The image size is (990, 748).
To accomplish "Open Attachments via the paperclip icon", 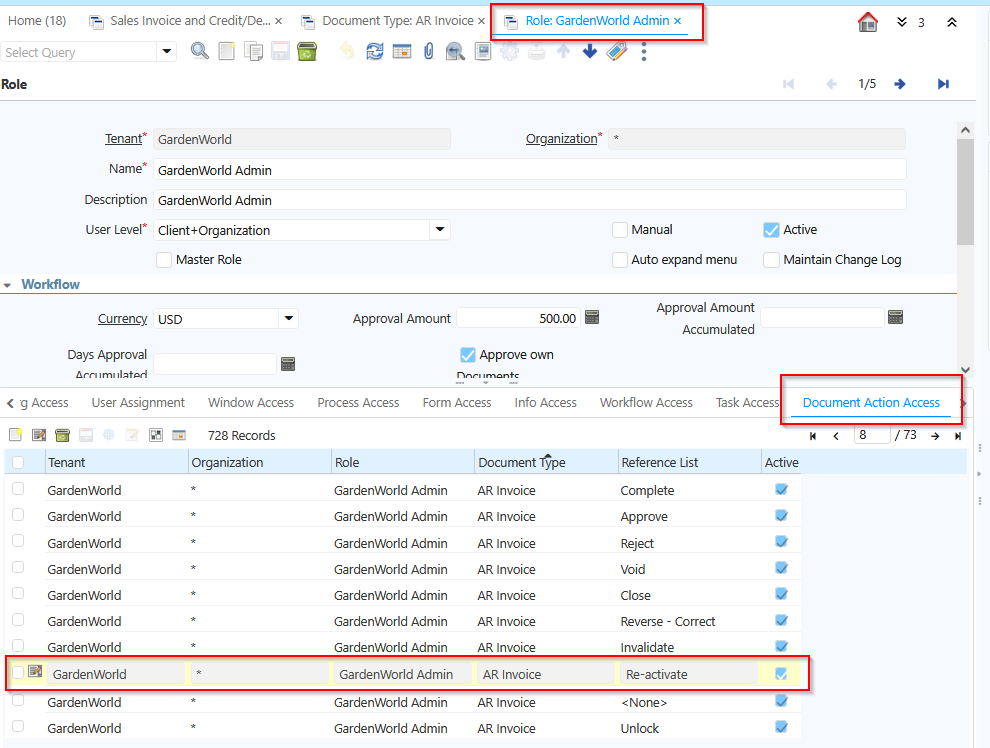I will (x=430, y=50).
